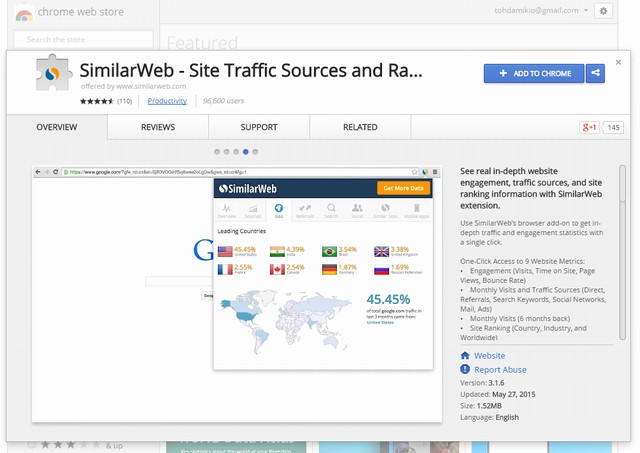640x453 pixels.
Task: Click the Brazil flag icon
Action: [x=329, y=251]
